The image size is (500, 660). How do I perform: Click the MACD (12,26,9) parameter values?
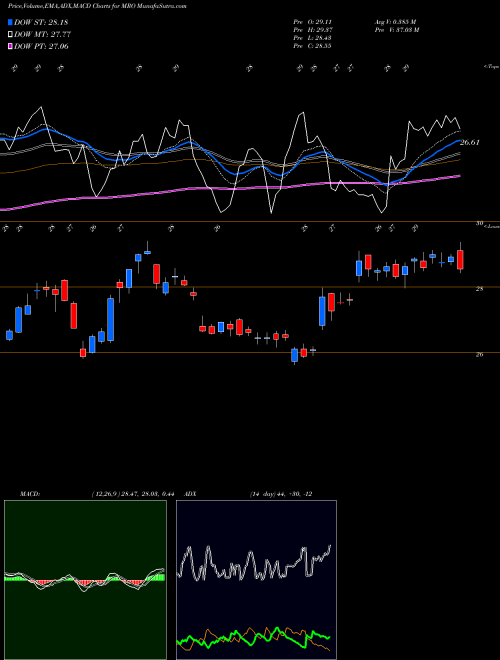(x=133, y=494)
